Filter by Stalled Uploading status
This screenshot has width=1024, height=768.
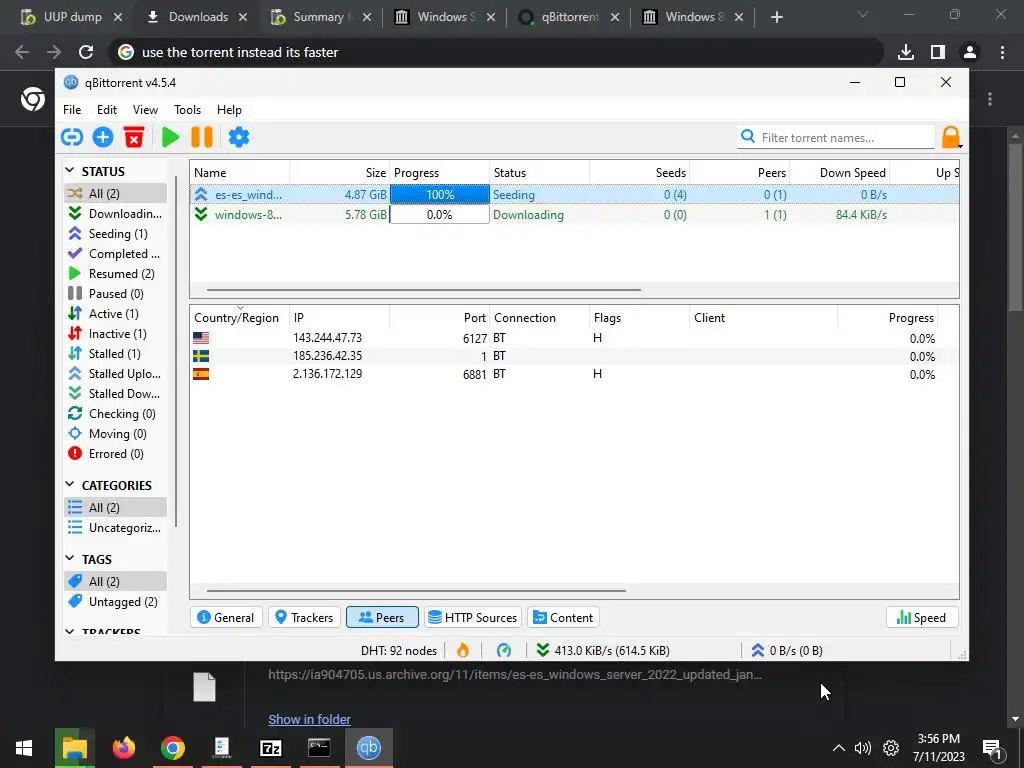[x=116, y=374]
